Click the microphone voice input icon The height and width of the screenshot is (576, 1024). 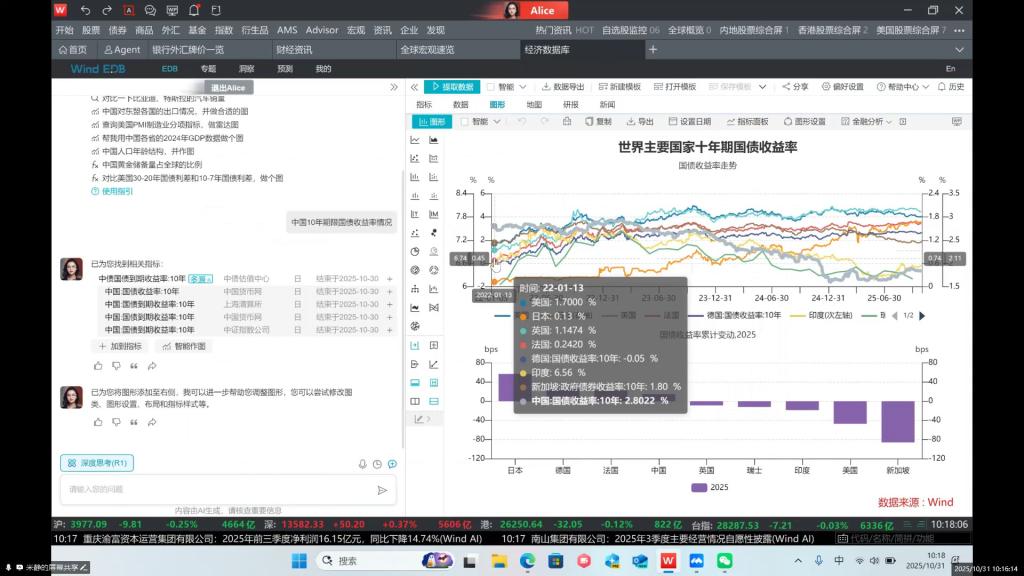[x=362, y=464]
